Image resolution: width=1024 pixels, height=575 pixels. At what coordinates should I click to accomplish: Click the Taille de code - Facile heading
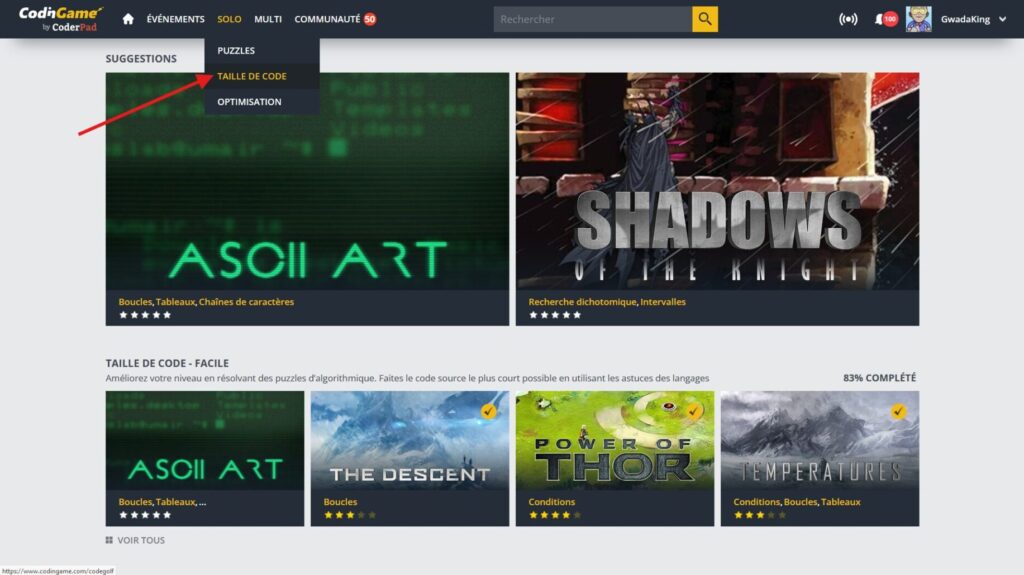(167, 363)
